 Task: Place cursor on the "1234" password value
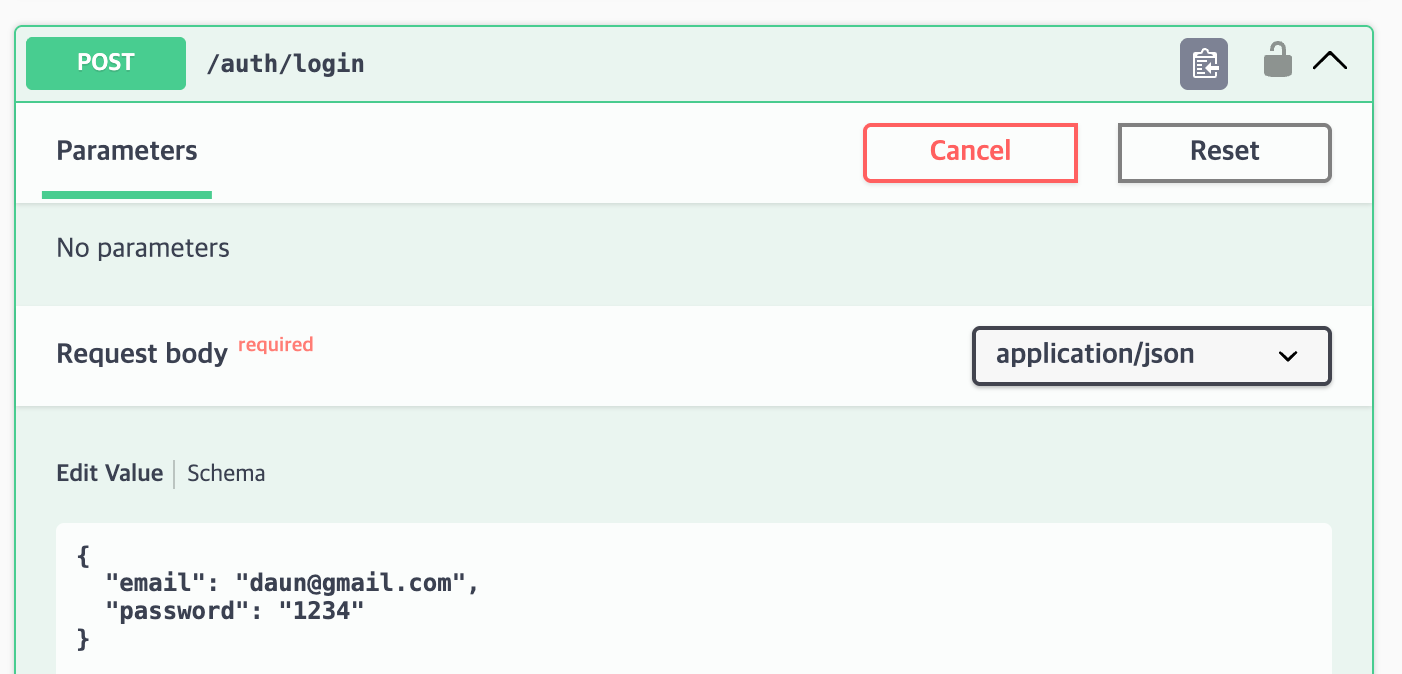pos(321,611)
